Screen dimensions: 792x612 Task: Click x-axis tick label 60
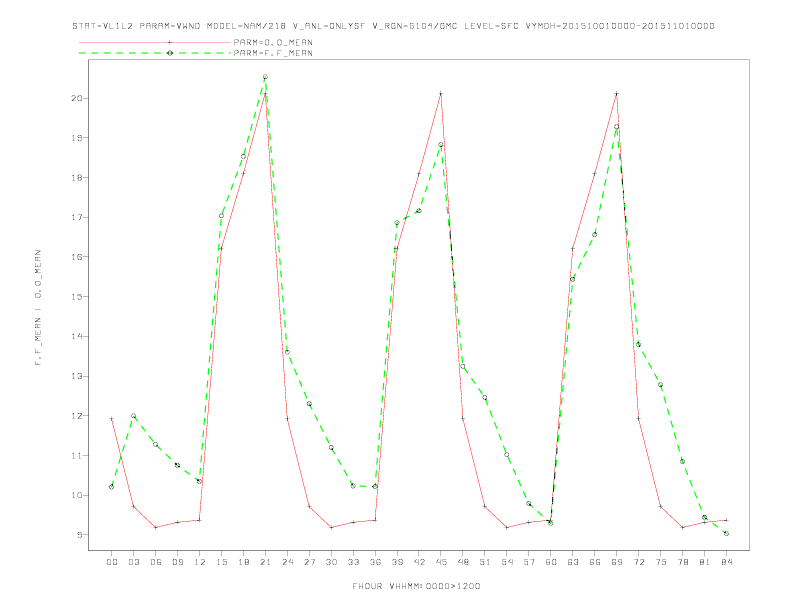click(x=551, y=562)
